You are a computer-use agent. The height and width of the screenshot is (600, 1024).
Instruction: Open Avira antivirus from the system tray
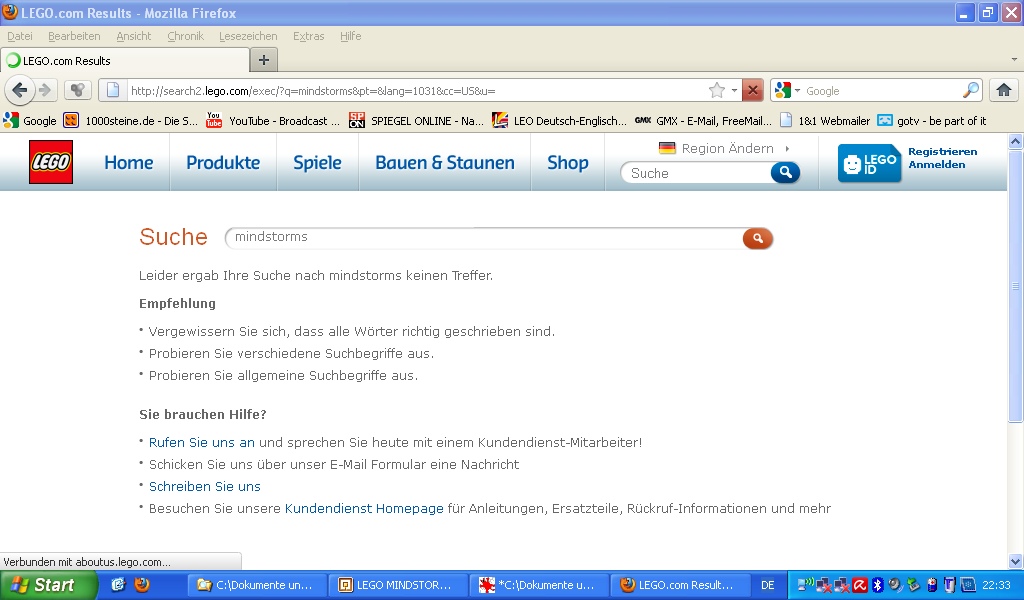pyautogui.click(x=858, y=584)
